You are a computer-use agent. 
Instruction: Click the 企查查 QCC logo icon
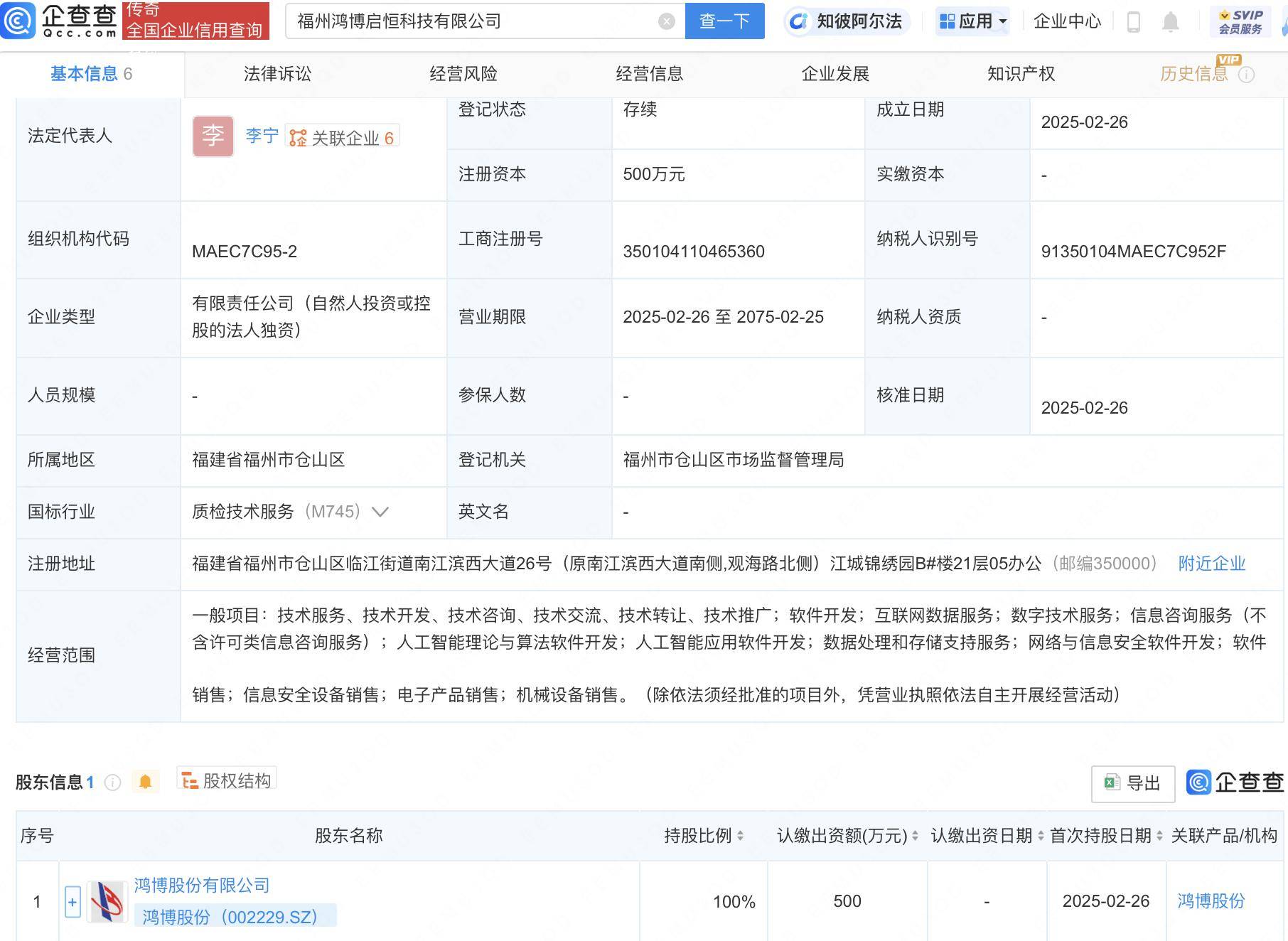click(20, 20)
